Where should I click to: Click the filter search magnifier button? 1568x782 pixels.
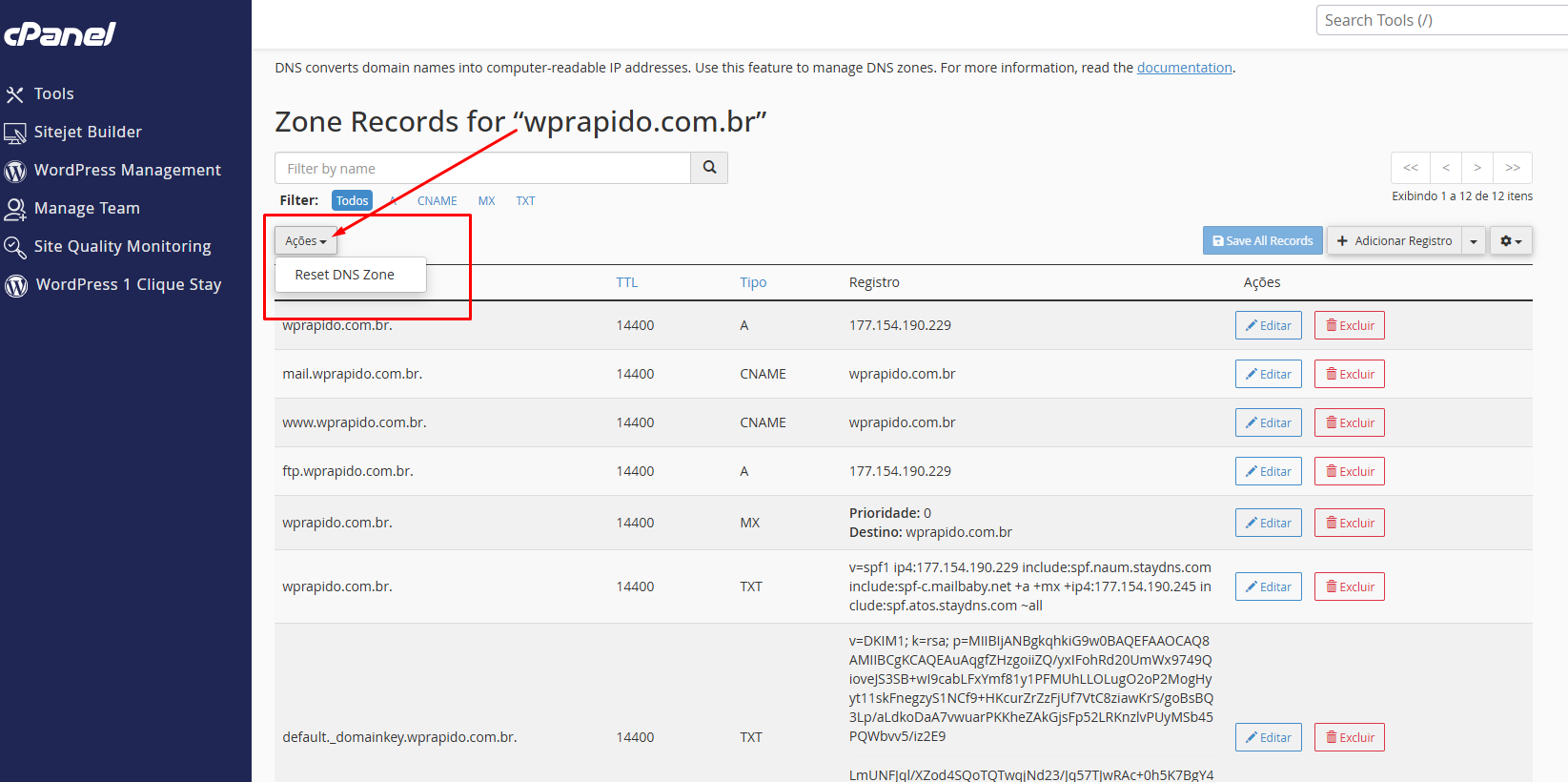[x=709, y=168]
